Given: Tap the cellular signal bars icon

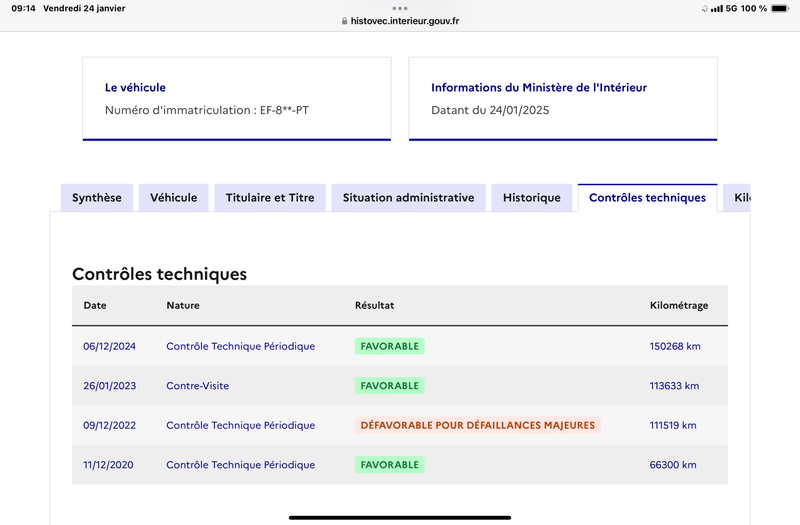Looking at the screenshot, I should point(717,8).
